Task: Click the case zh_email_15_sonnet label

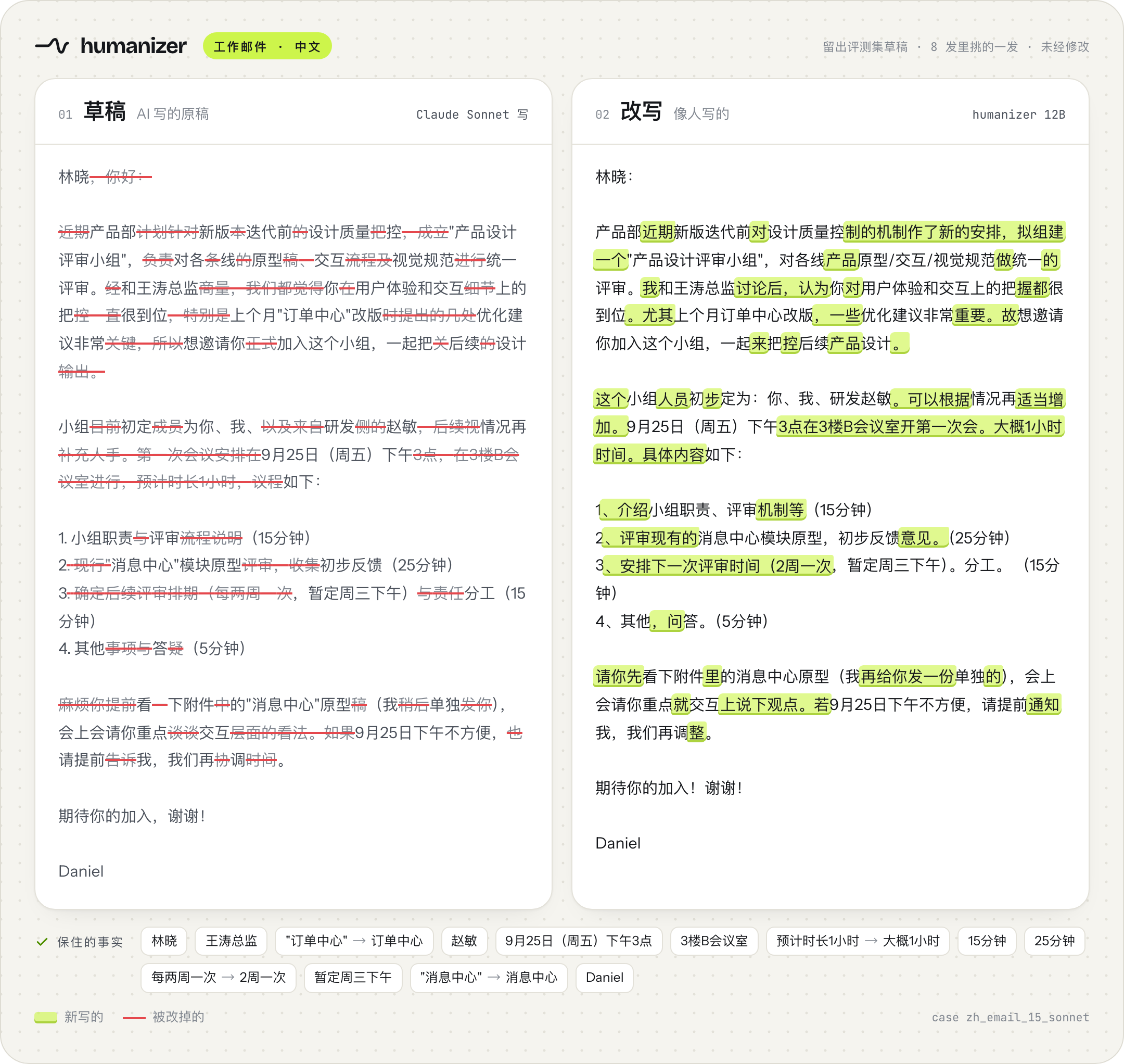Action: click(x=1011, y=1018)
